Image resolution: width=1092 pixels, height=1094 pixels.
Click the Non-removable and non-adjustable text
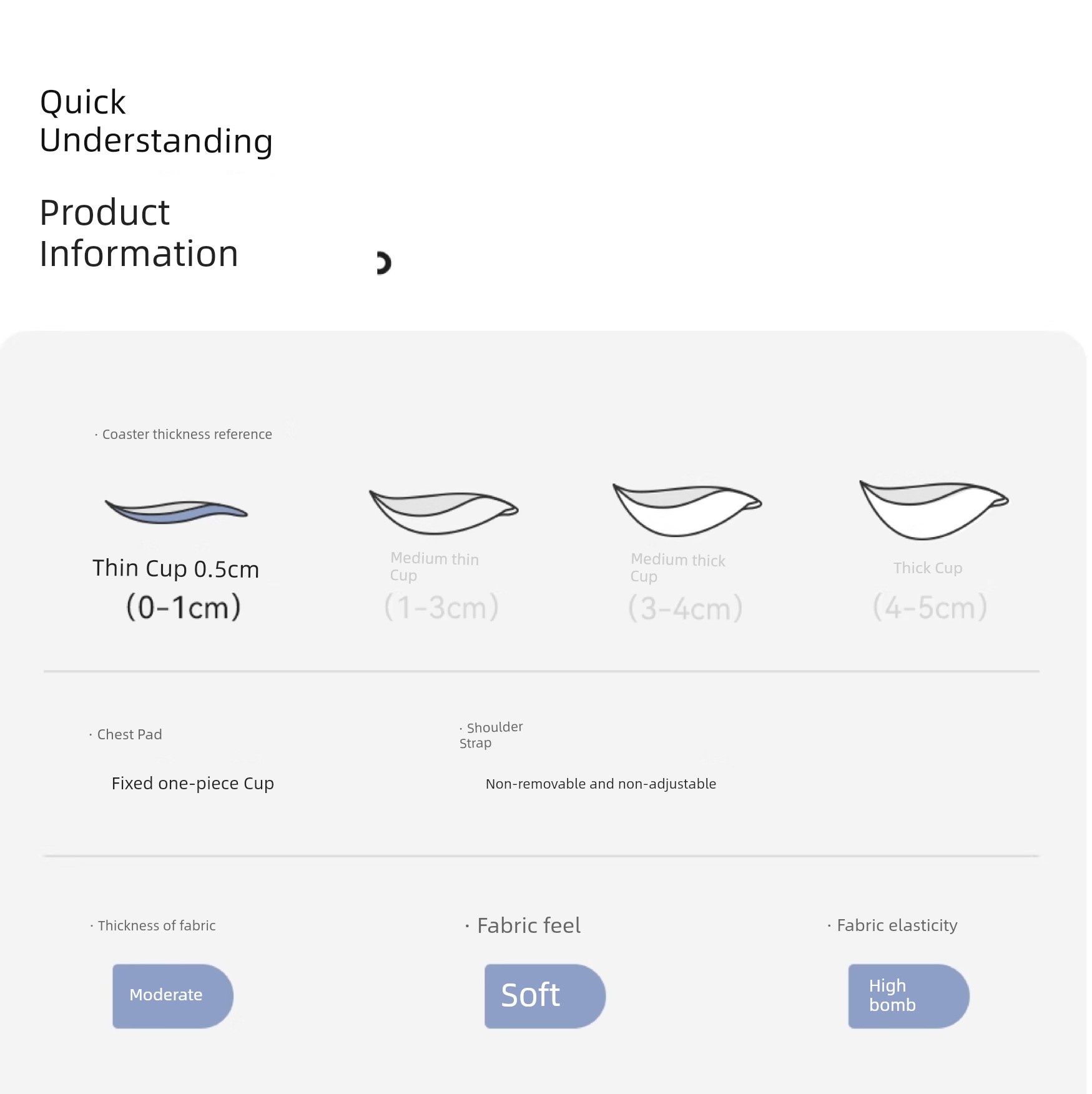601,784
